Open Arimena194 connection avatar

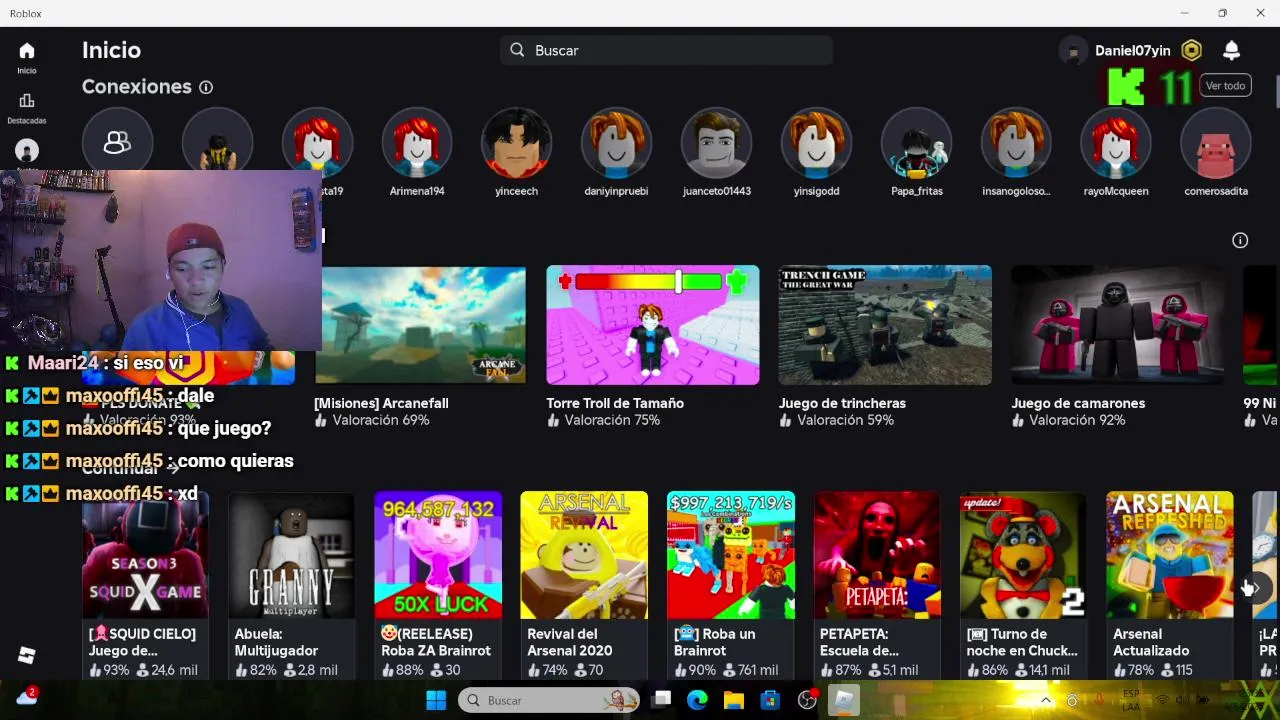pyautogui.click(x=417, y=143)
